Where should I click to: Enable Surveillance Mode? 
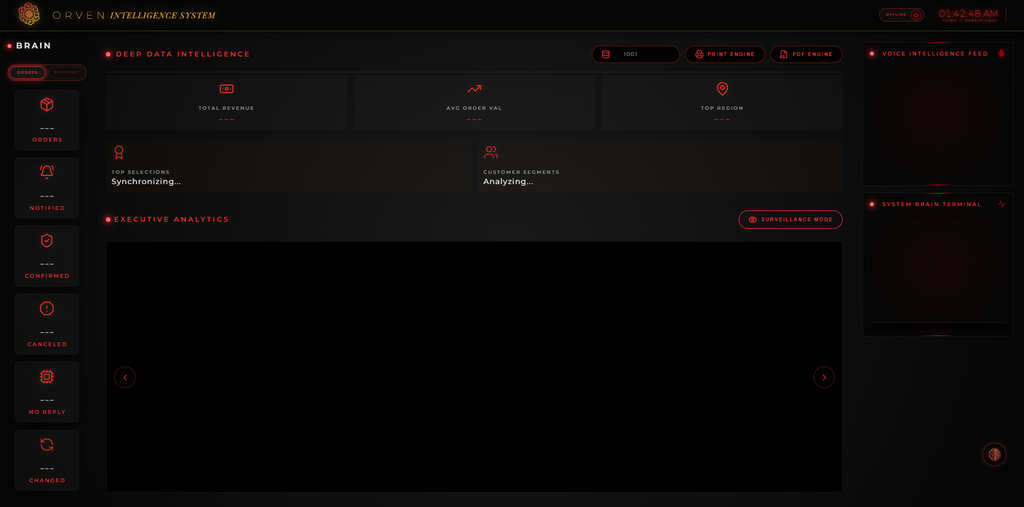pyautogui.click(x=790, y=220)
